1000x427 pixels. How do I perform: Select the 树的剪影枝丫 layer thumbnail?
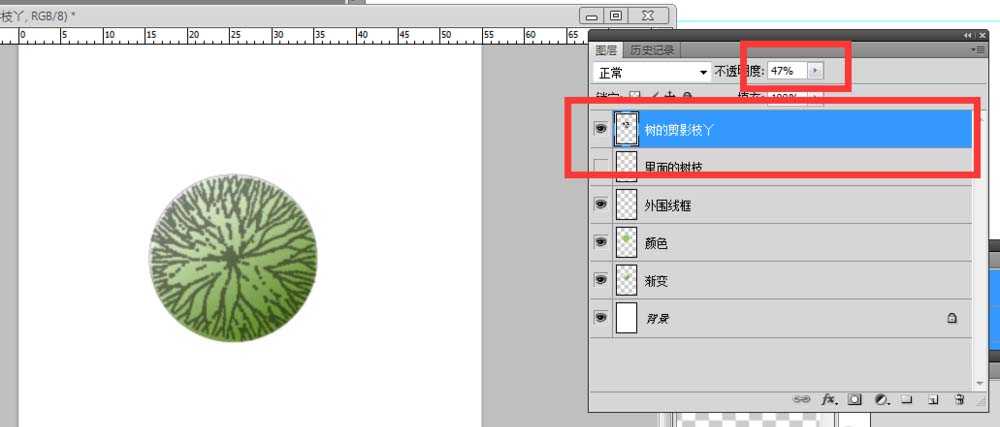click(626, 128)
